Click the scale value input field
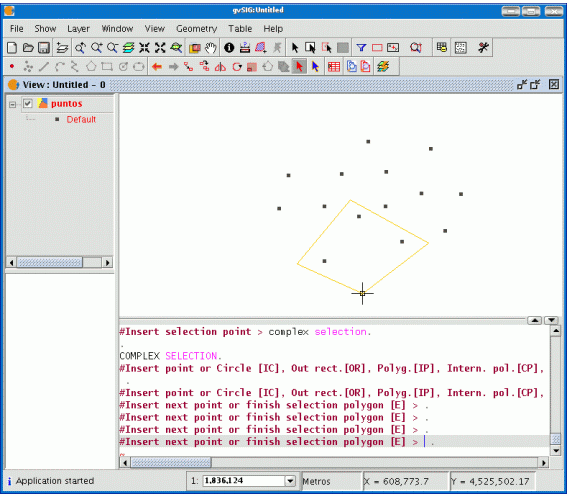This screenshot has height=496, width=569. [243, 481]
